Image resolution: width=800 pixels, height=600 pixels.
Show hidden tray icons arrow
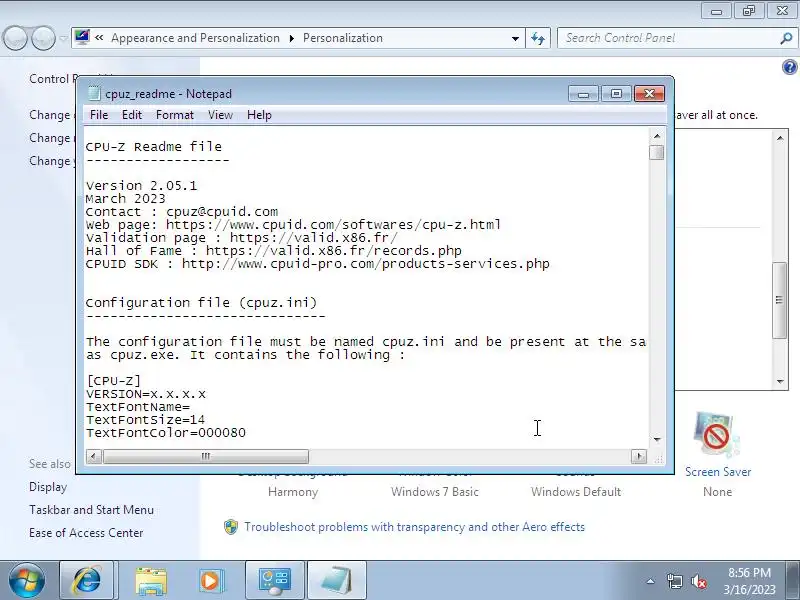651,581
